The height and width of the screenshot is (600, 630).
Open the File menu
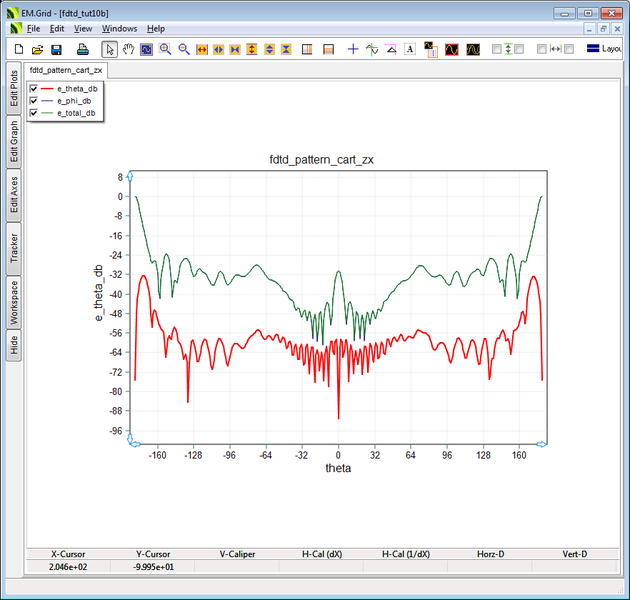pyautogui.click(x=33, y=29)
